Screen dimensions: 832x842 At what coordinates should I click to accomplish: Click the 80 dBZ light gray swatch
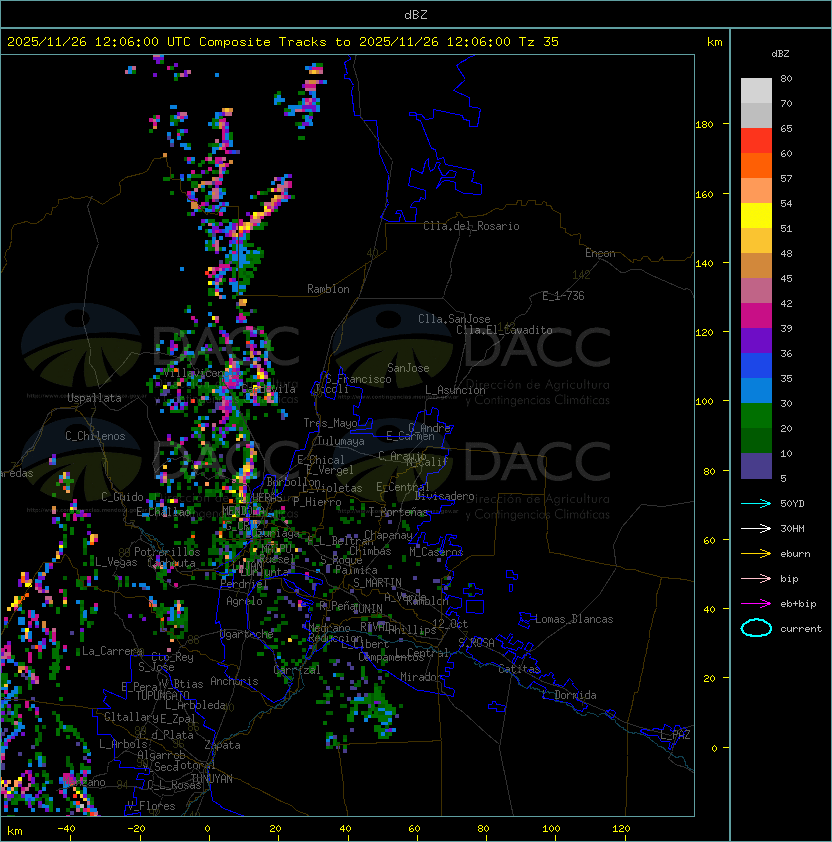pos(756,90)
